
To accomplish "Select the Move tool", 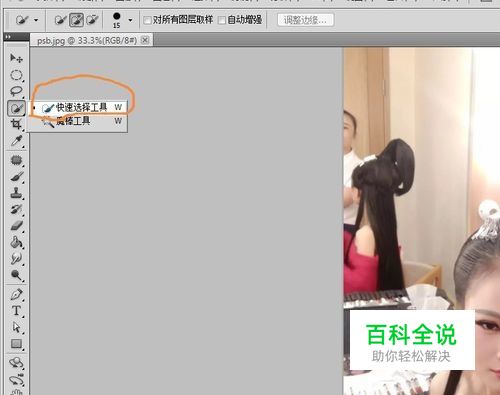I will coord(16,58).
